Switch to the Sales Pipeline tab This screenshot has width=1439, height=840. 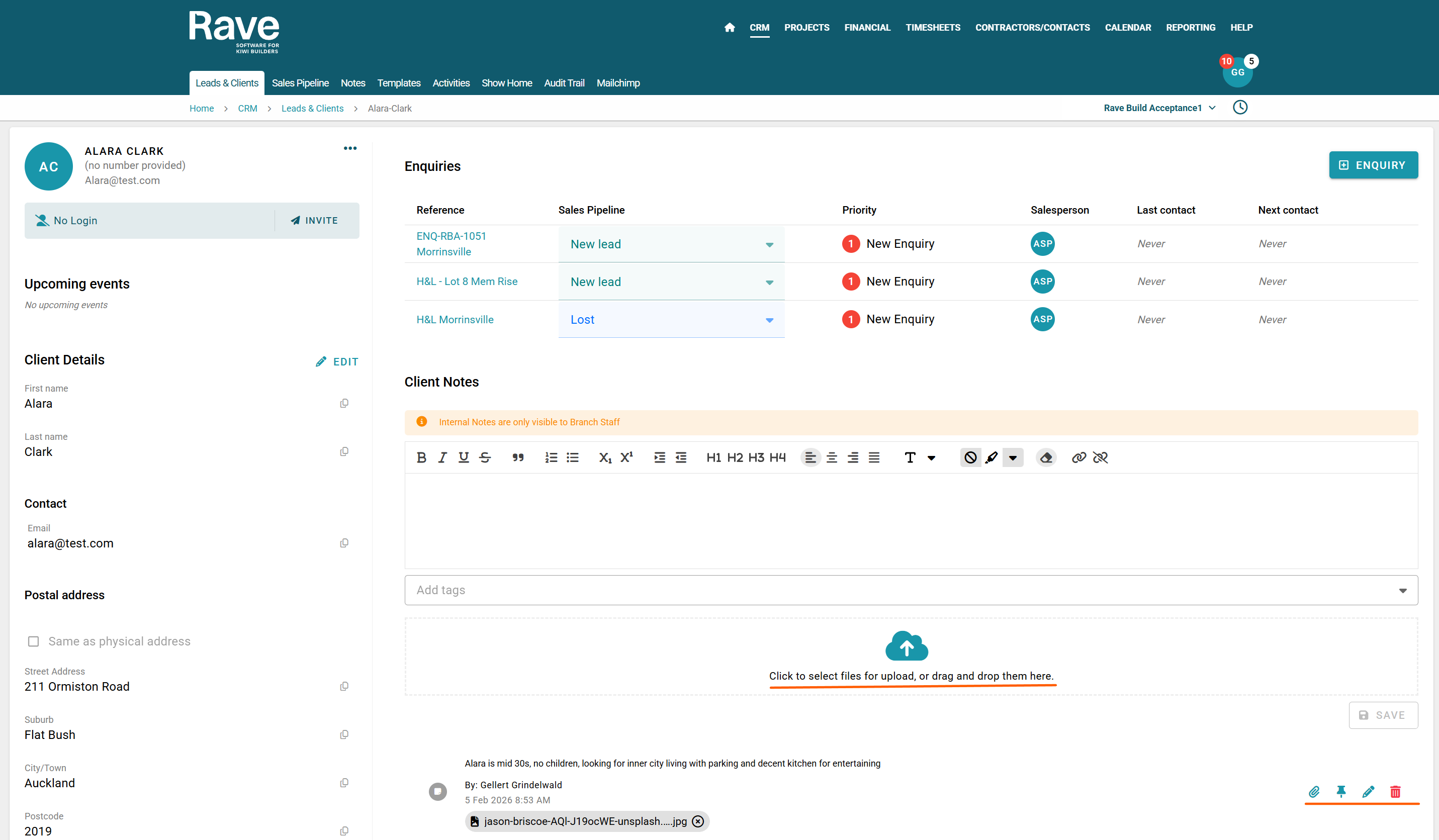click(x=300, y=83)
